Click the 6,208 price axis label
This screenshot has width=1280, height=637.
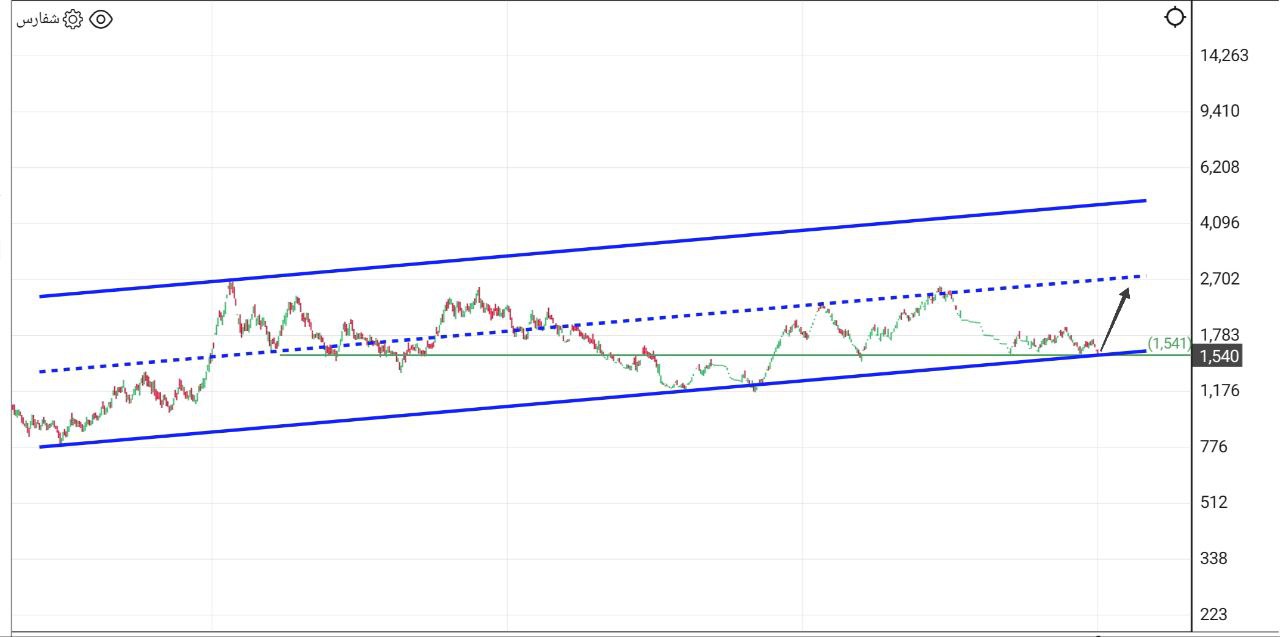pos(1220,167)
